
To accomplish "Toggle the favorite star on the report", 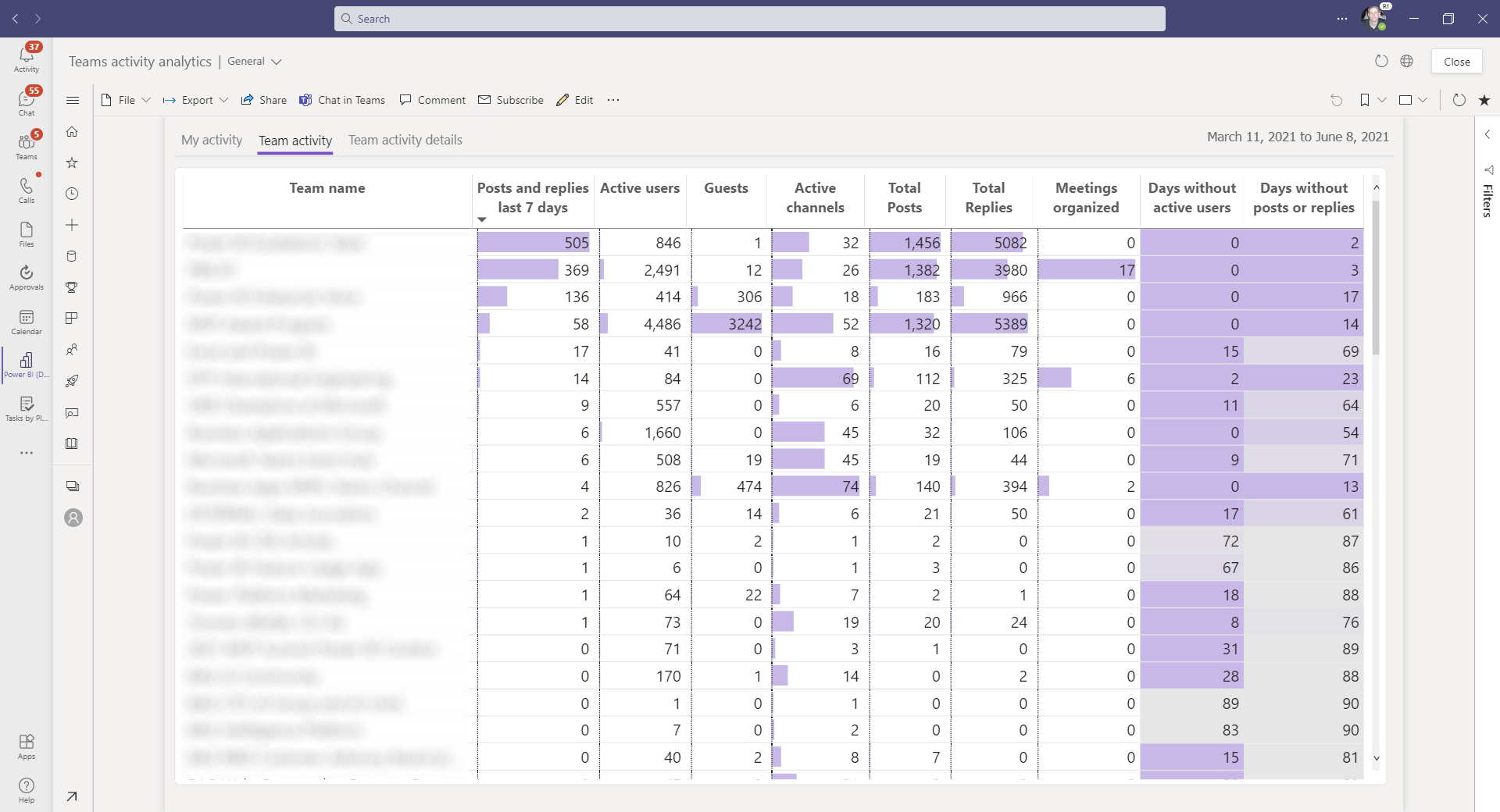I will 1485,100.
